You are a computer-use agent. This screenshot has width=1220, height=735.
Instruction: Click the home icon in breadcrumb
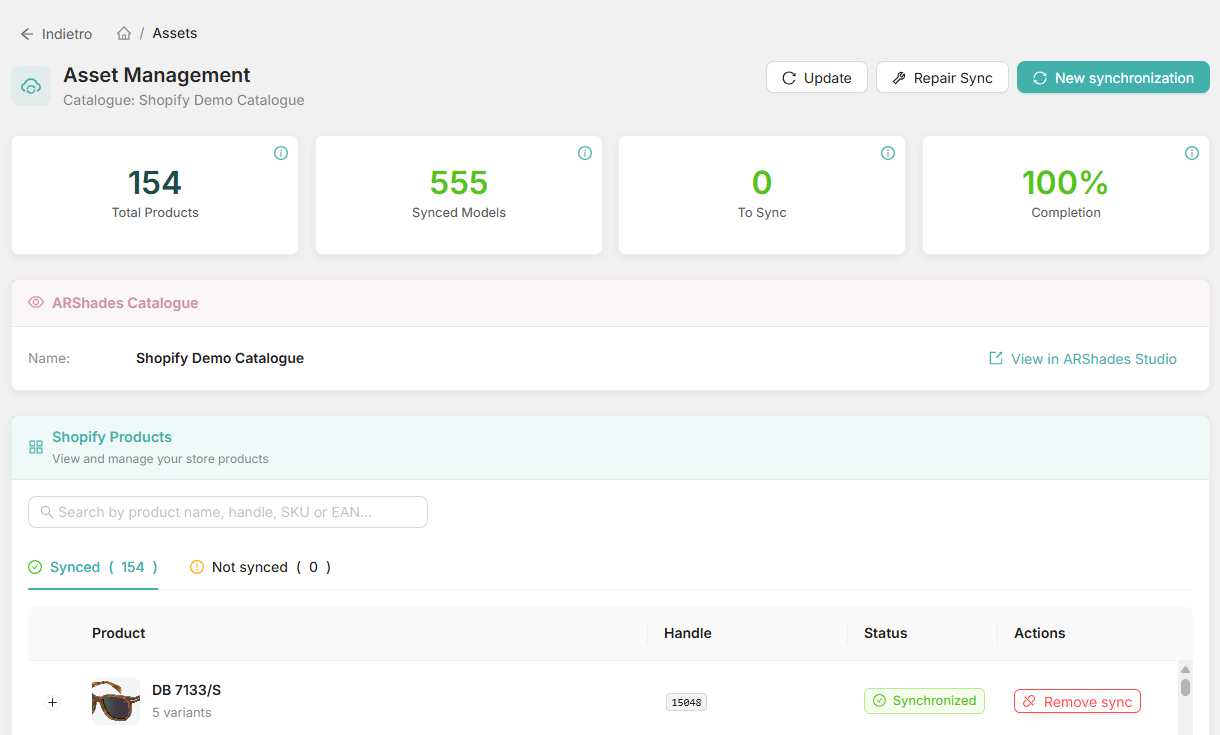[124, 34]
